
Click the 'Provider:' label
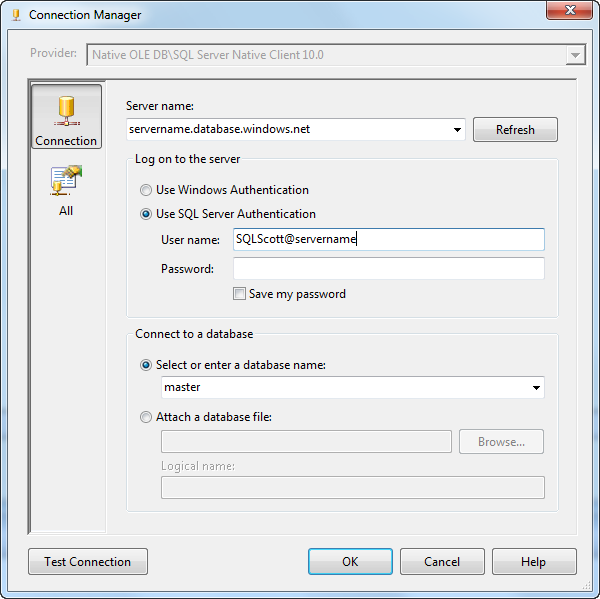click(x=53, y=53)
